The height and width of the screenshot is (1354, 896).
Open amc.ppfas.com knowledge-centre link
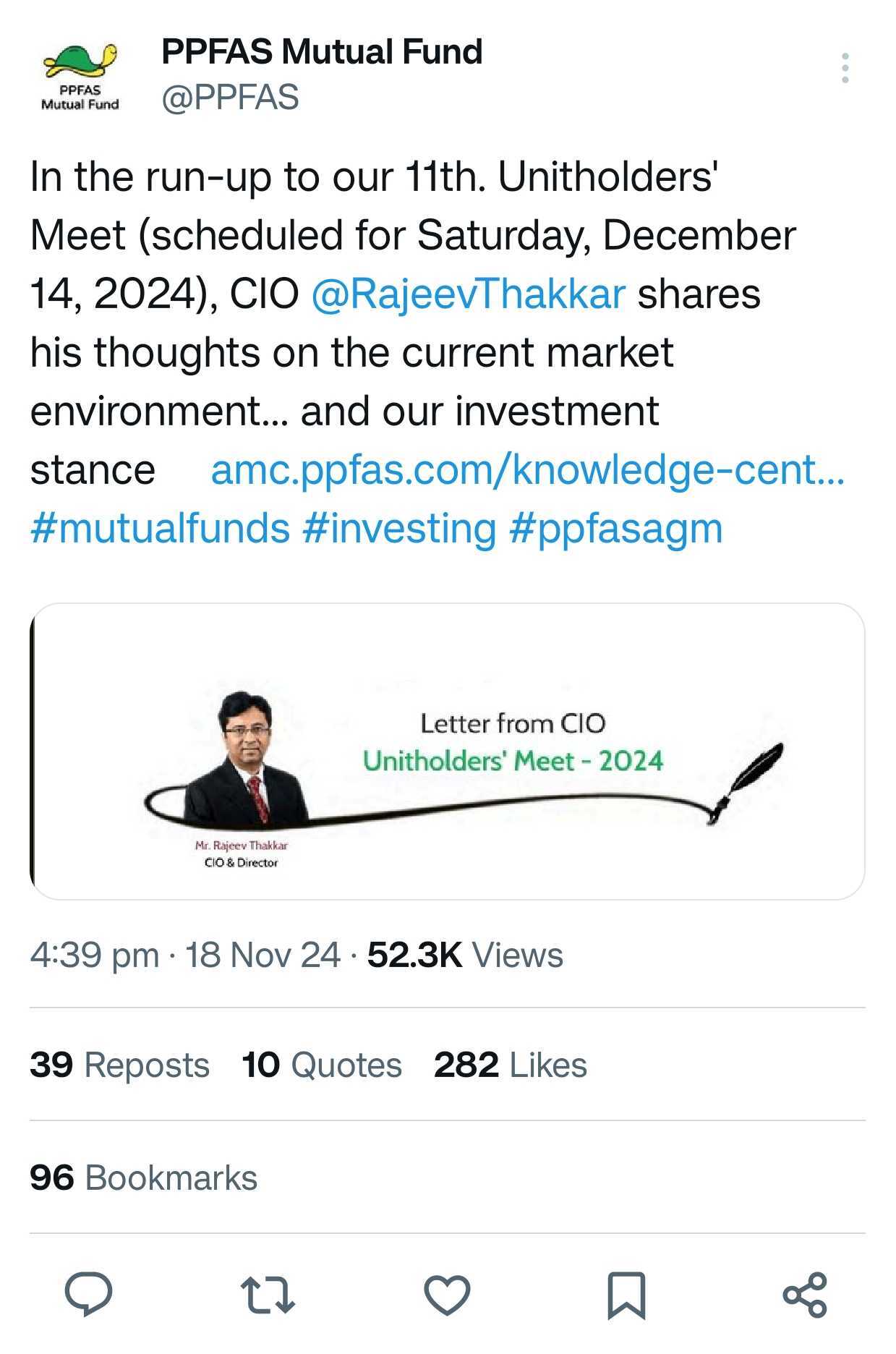527,470
